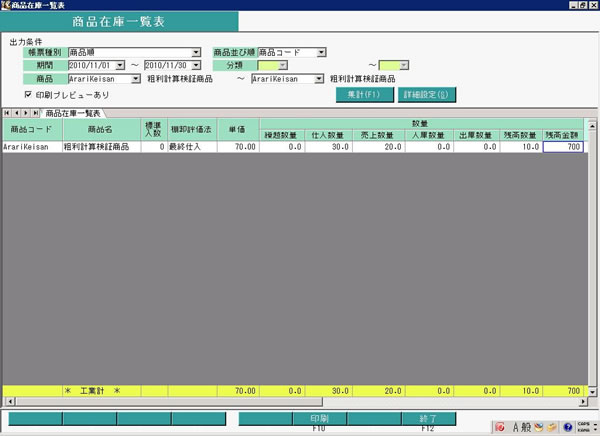Open the 商品並び順 dropdown
This screenshot has height=436, width=600.
coord(321,52)
